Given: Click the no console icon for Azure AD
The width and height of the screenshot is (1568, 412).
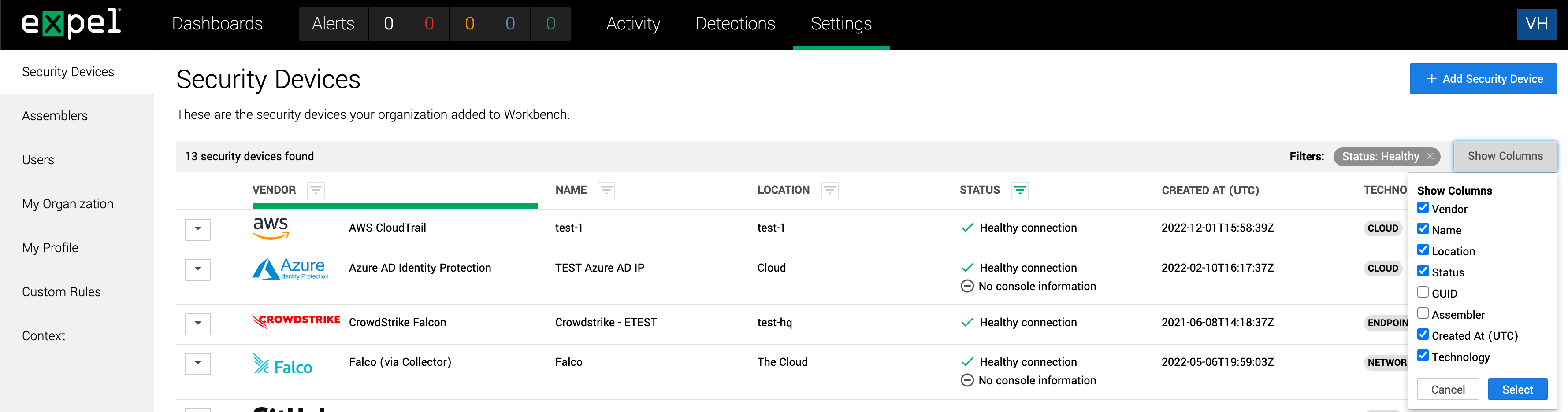Looking at the screenshot, I should click(966, 286).
